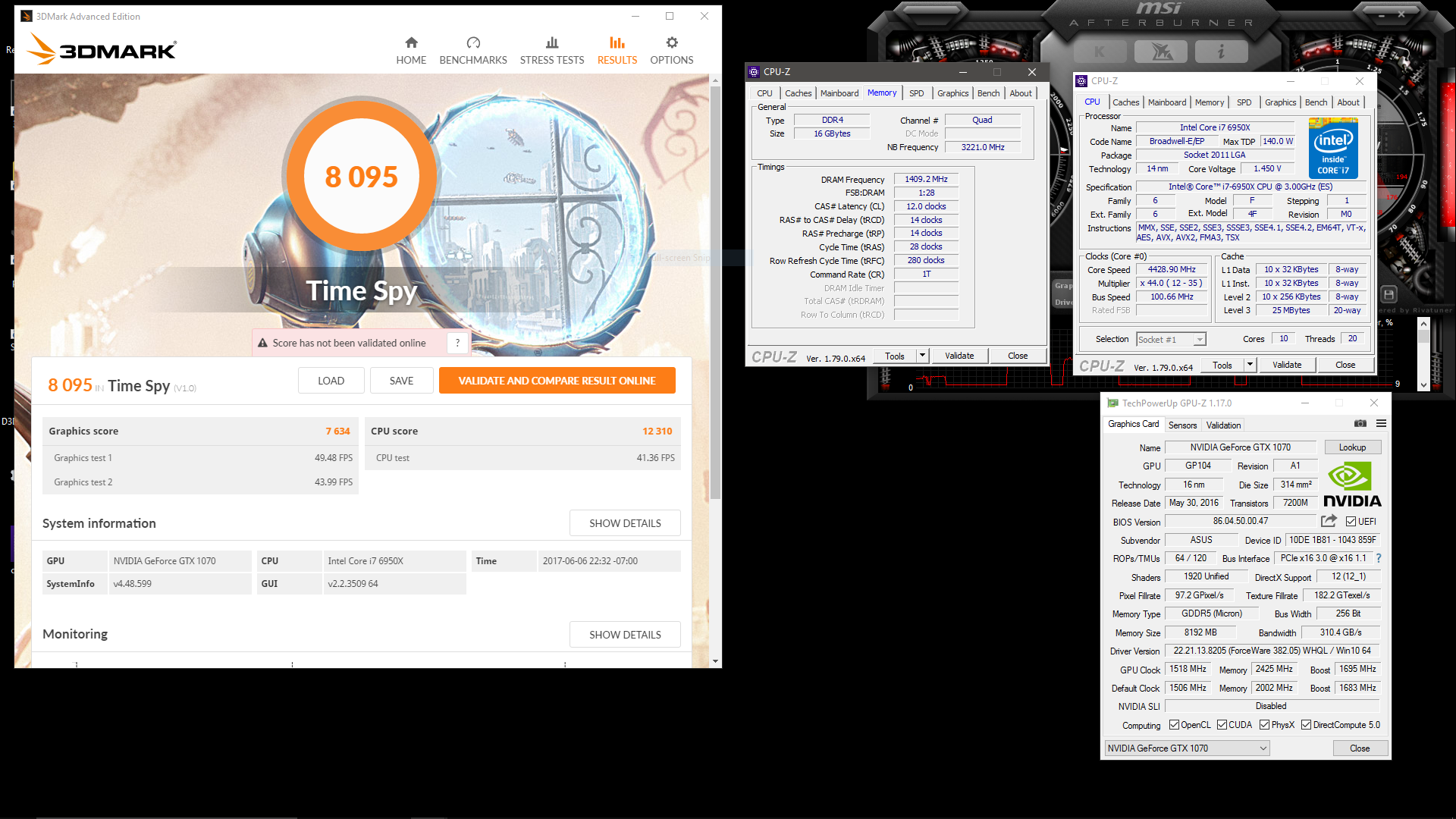Expand Tools arrow in CPU-Z CPU window
The width and height of the screenshot is (1456, 819).
pyautogui.click(x=1250, y=365)
